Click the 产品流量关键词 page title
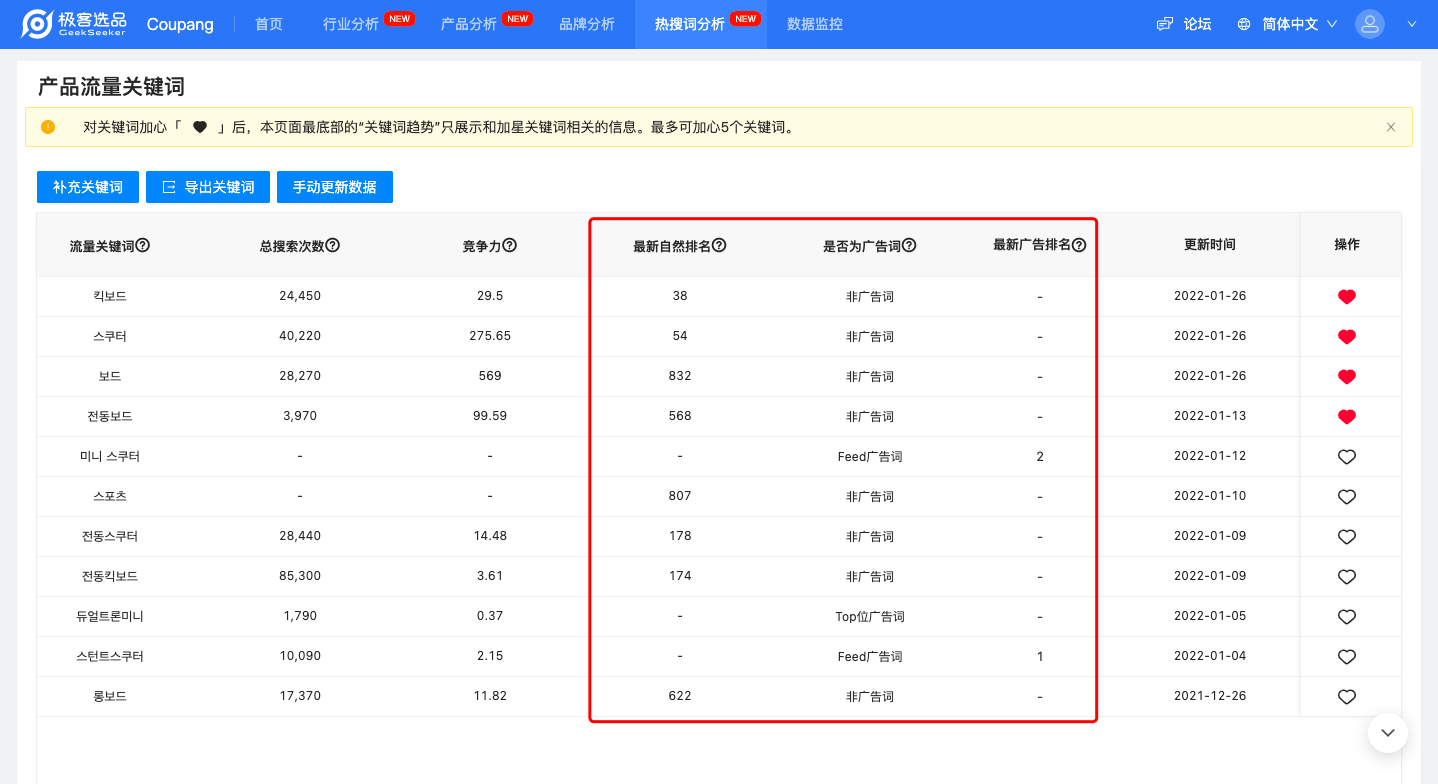This screenshot has height=784, width=1438. [x=111, y=87]
